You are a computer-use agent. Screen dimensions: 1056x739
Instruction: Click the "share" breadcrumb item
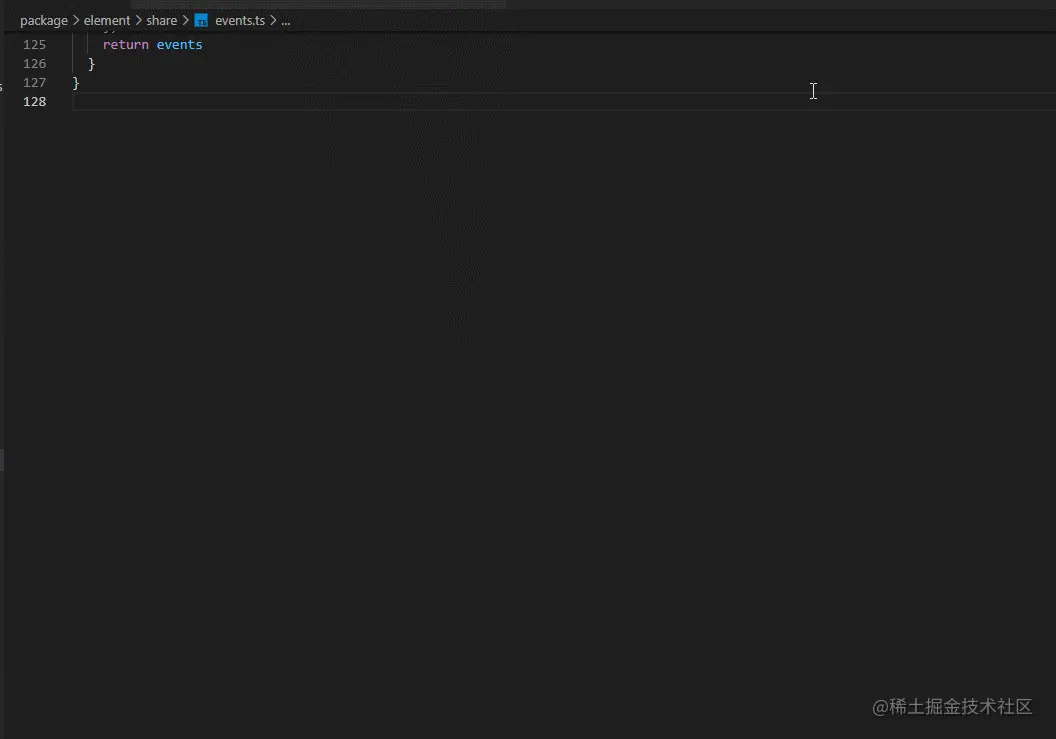pyautogui.click(x=161, y=20)
